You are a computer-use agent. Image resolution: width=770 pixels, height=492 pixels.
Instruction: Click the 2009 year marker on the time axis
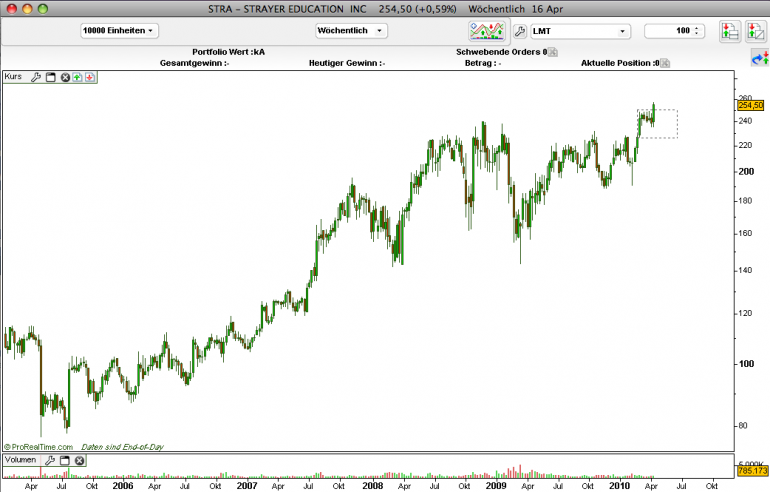[x=496, y=486]
